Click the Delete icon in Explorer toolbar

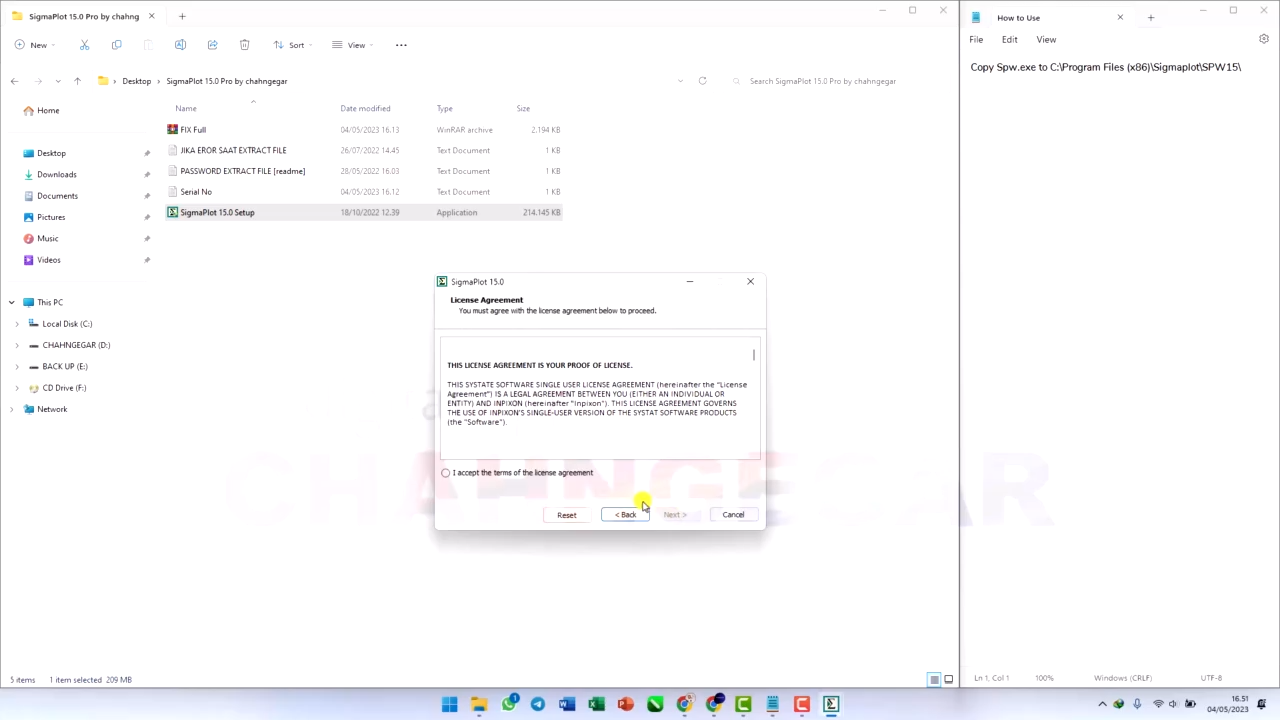click(244, 44)
